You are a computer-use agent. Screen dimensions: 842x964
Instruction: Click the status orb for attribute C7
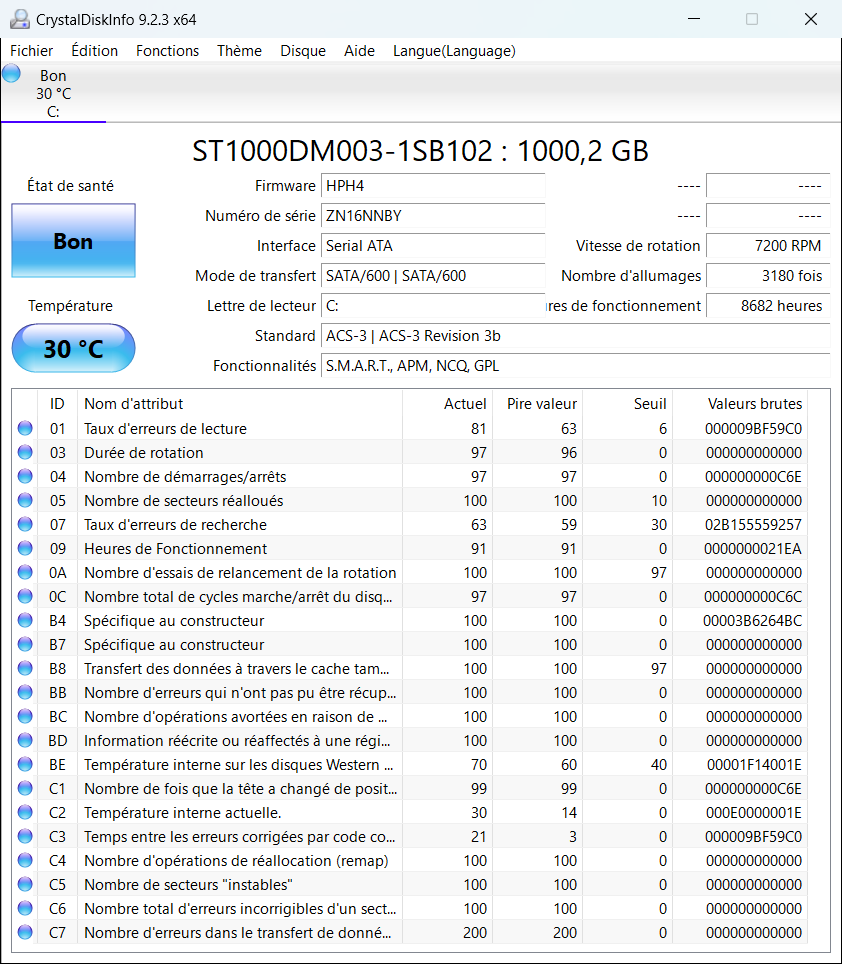[x=25, y=931]
